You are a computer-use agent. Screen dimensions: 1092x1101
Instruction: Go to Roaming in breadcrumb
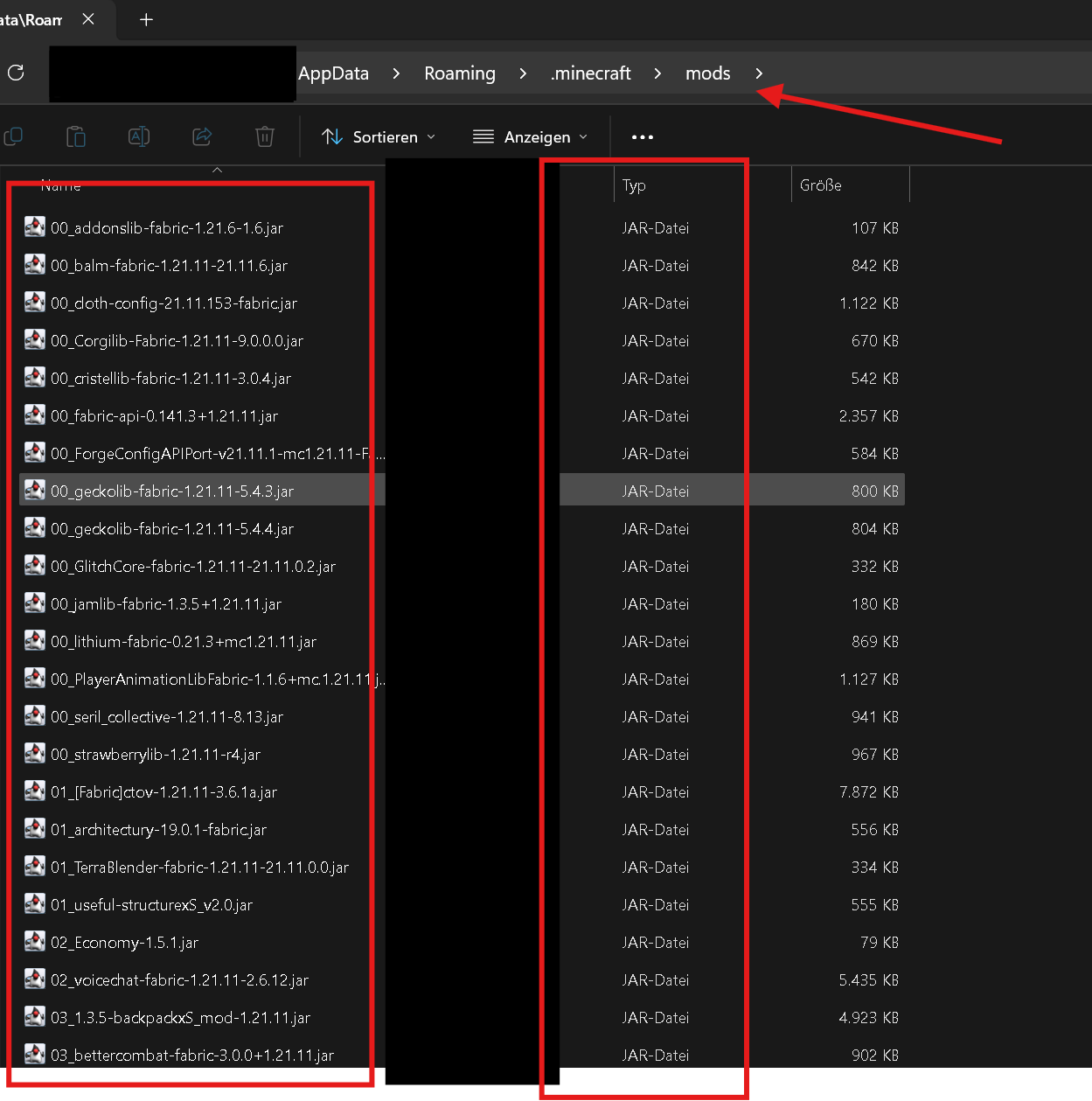pos(460,73)
